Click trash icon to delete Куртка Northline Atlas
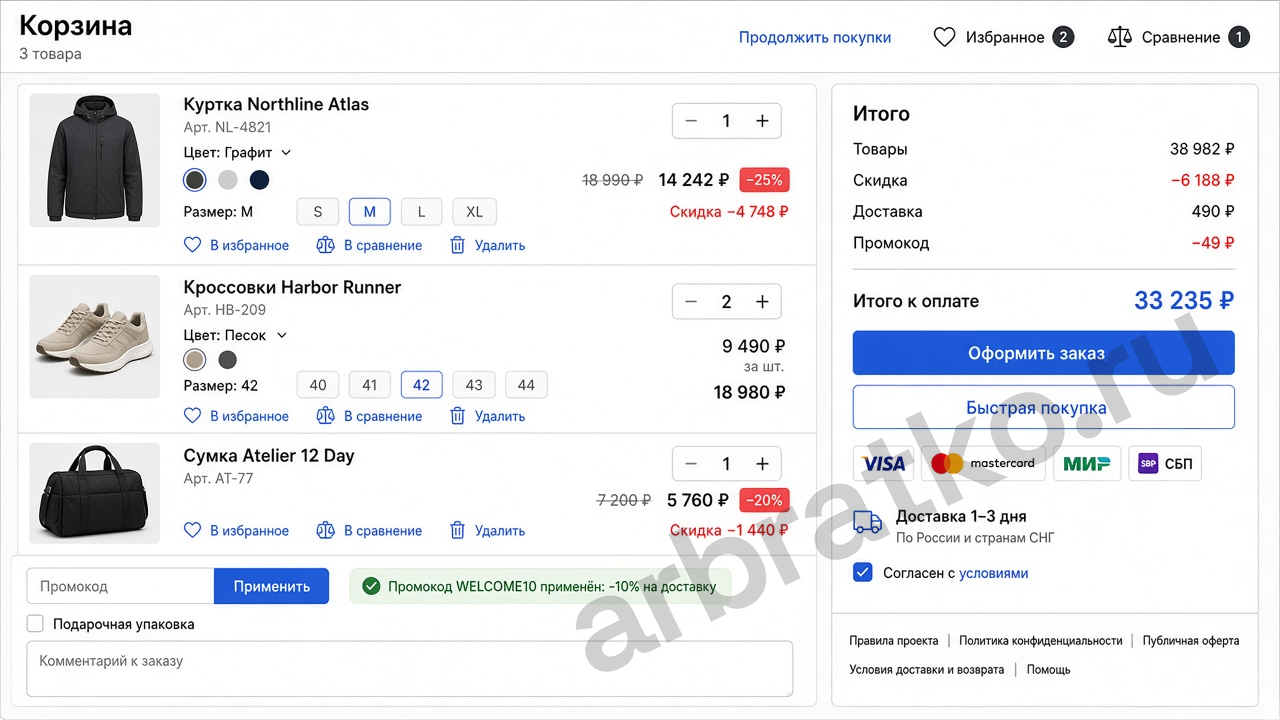This screenshot has height=720, width=1280. click(x=458, y=245)
